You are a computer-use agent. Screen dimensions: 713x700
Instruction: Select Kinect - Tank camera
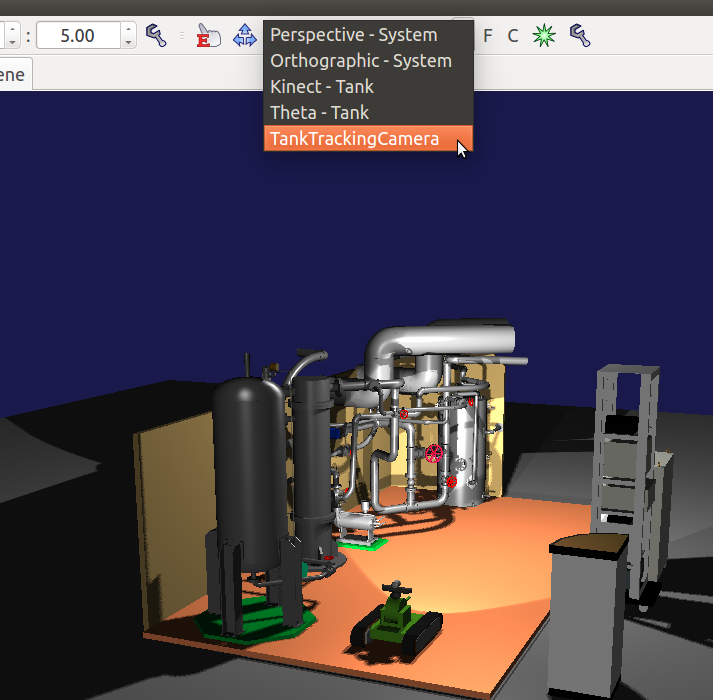368,87
